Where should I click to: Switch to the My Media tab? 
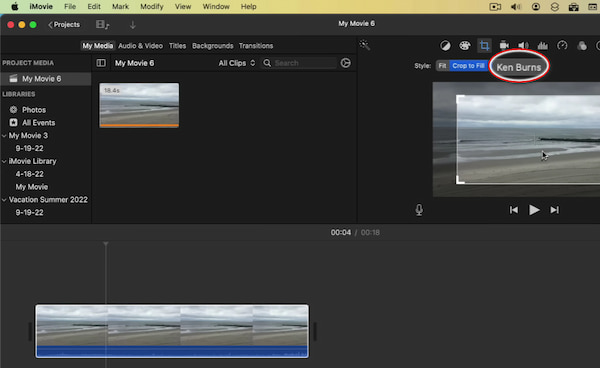(98, 46)
